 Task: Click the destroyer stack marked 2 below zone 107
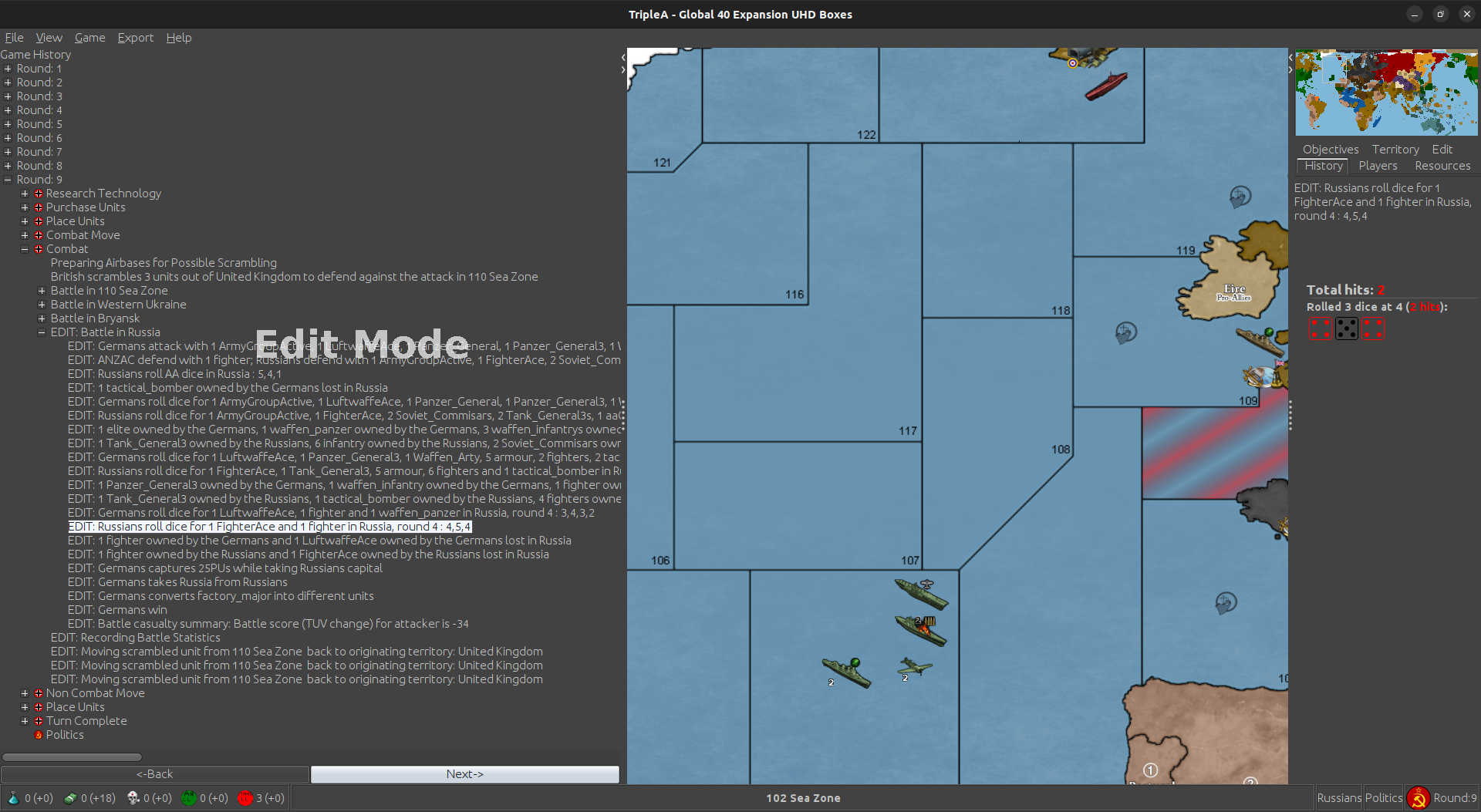tap(846, 672)
